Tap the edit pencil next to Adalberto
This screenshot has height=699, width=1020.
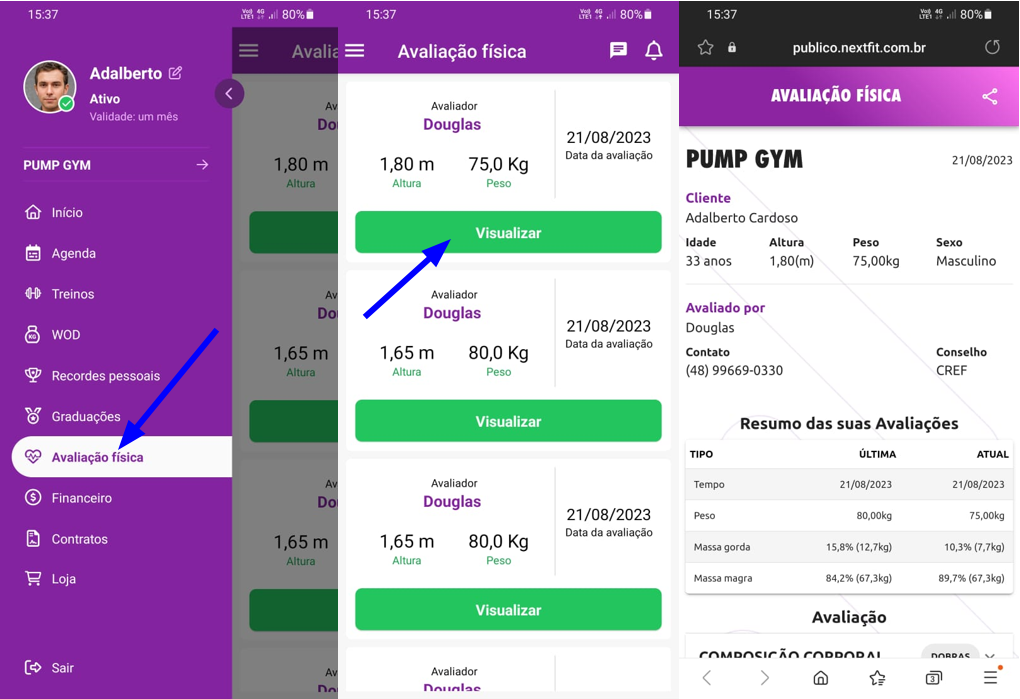175,73
